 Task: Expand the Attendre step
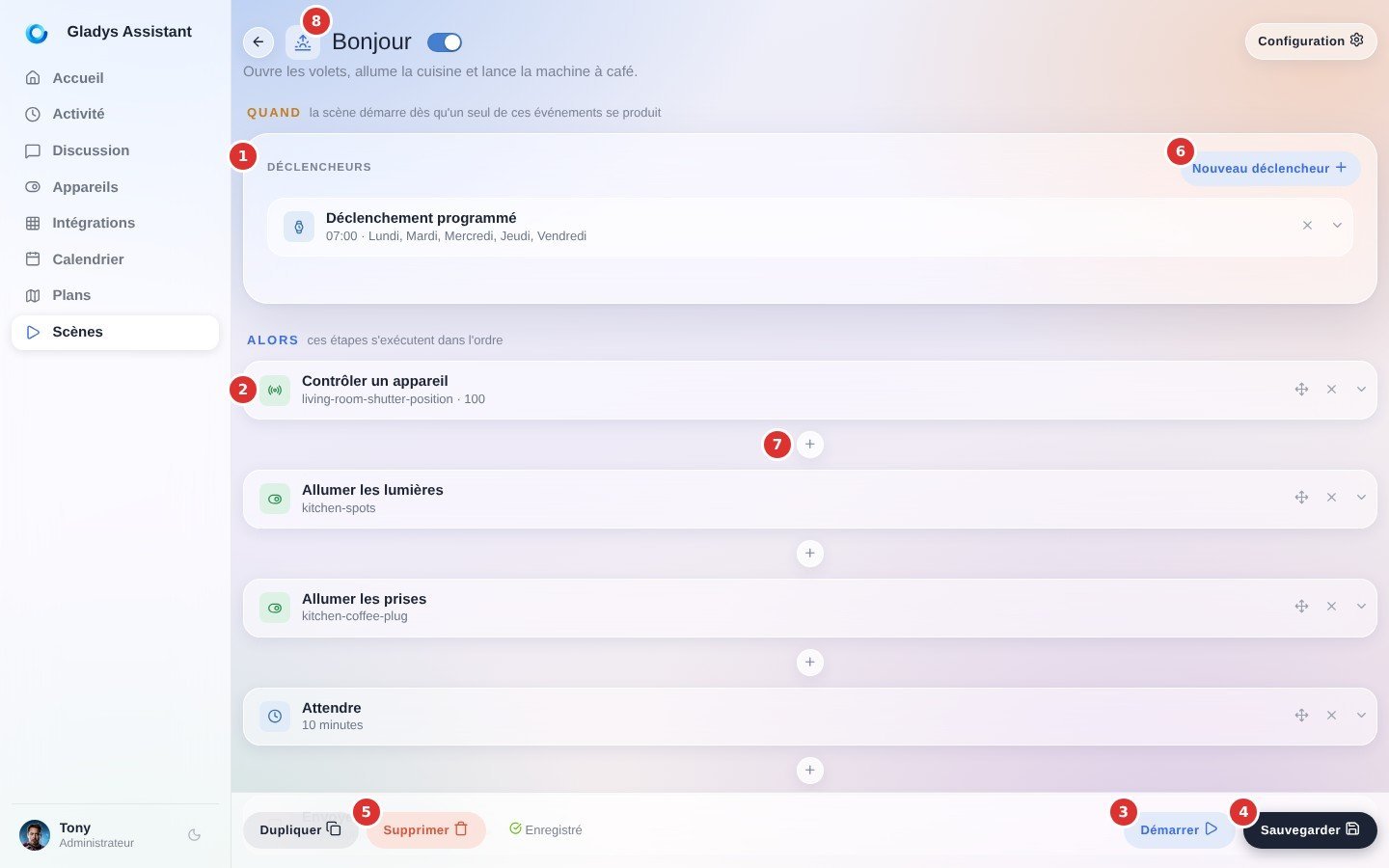pyautogui.click(x=1361, y=716)
